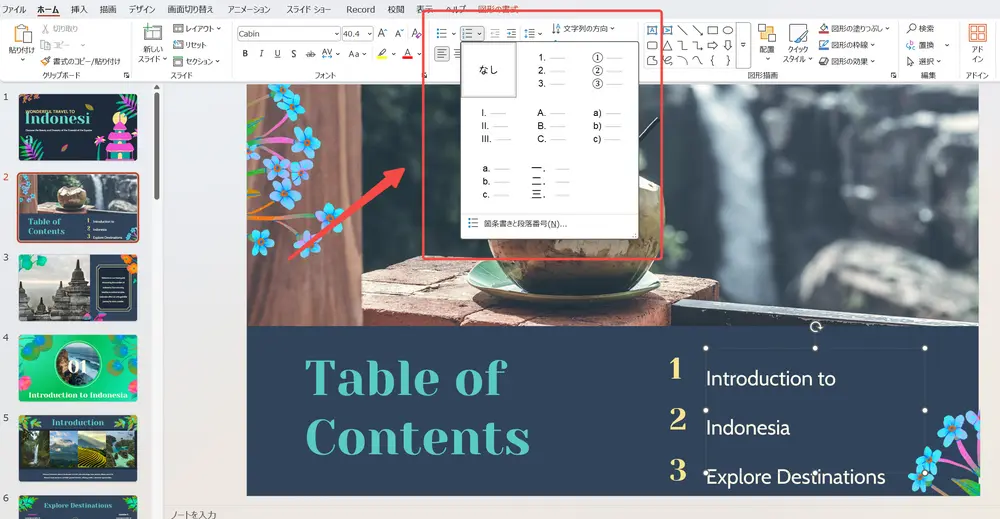Open the shape outline (図形の枠線) dropdown
Screen dimensions: 1000x519
[872, 45]
